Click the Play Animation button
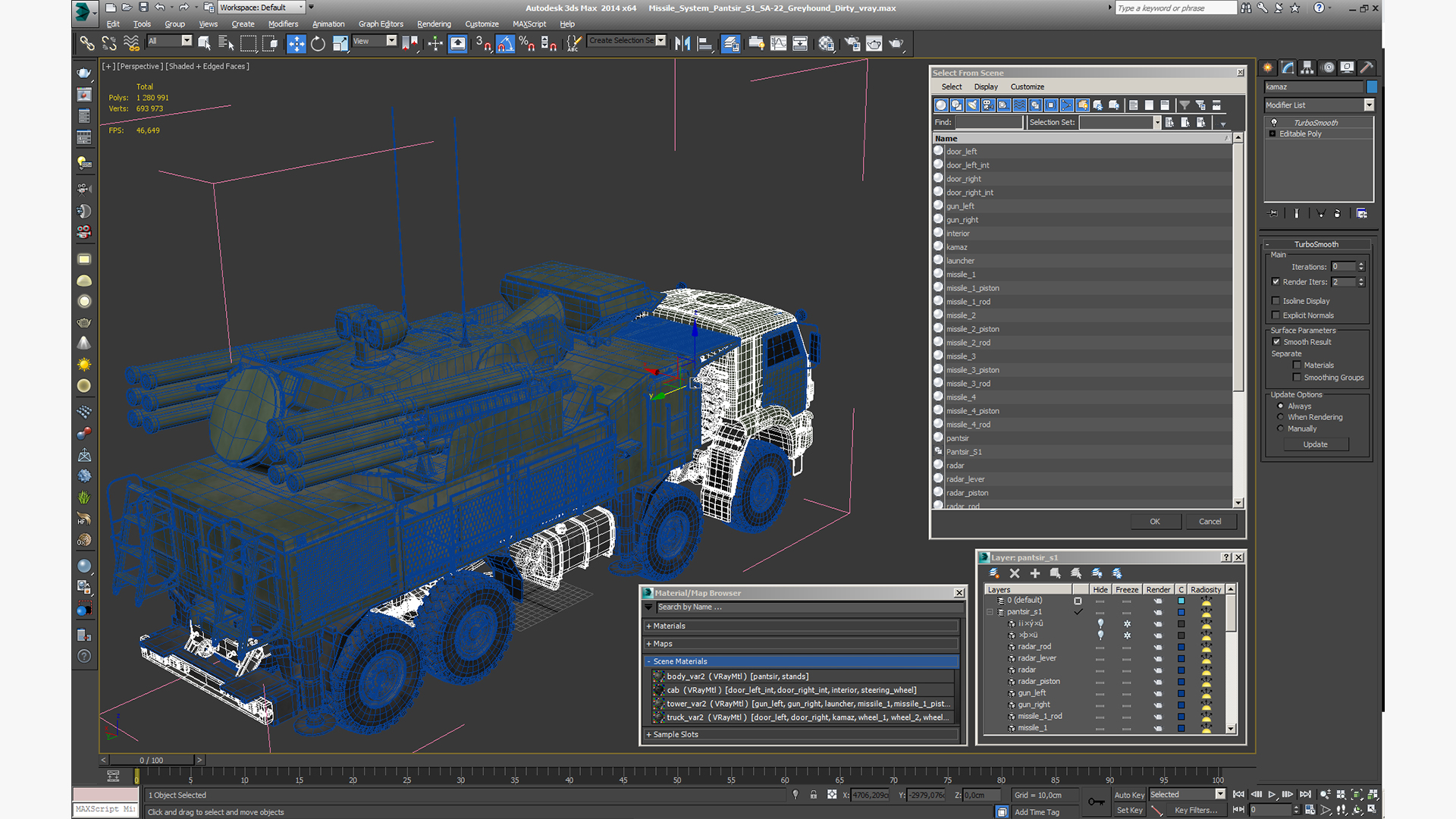The image size is (1456, 819). (x=1272, y=795)
